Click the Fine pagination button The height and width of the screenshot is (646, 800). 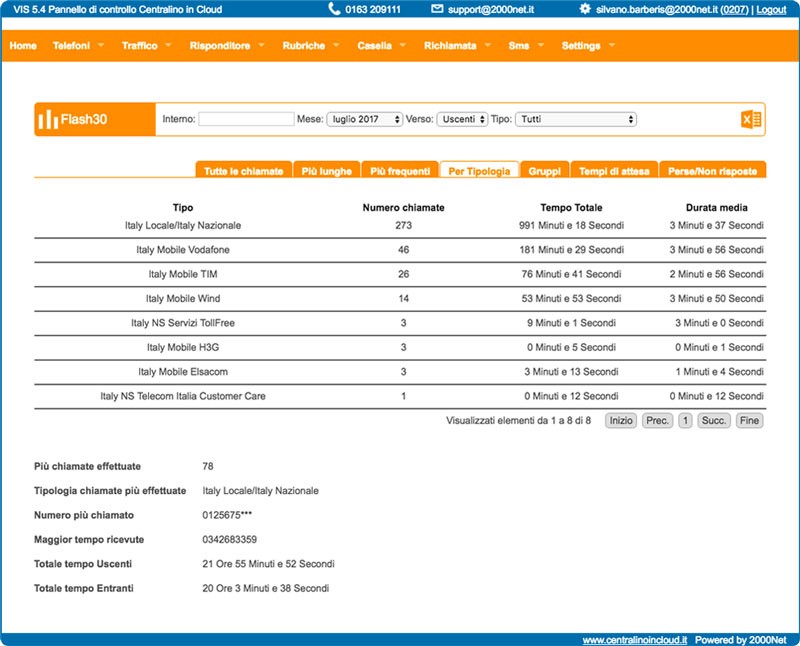[749, 420]
